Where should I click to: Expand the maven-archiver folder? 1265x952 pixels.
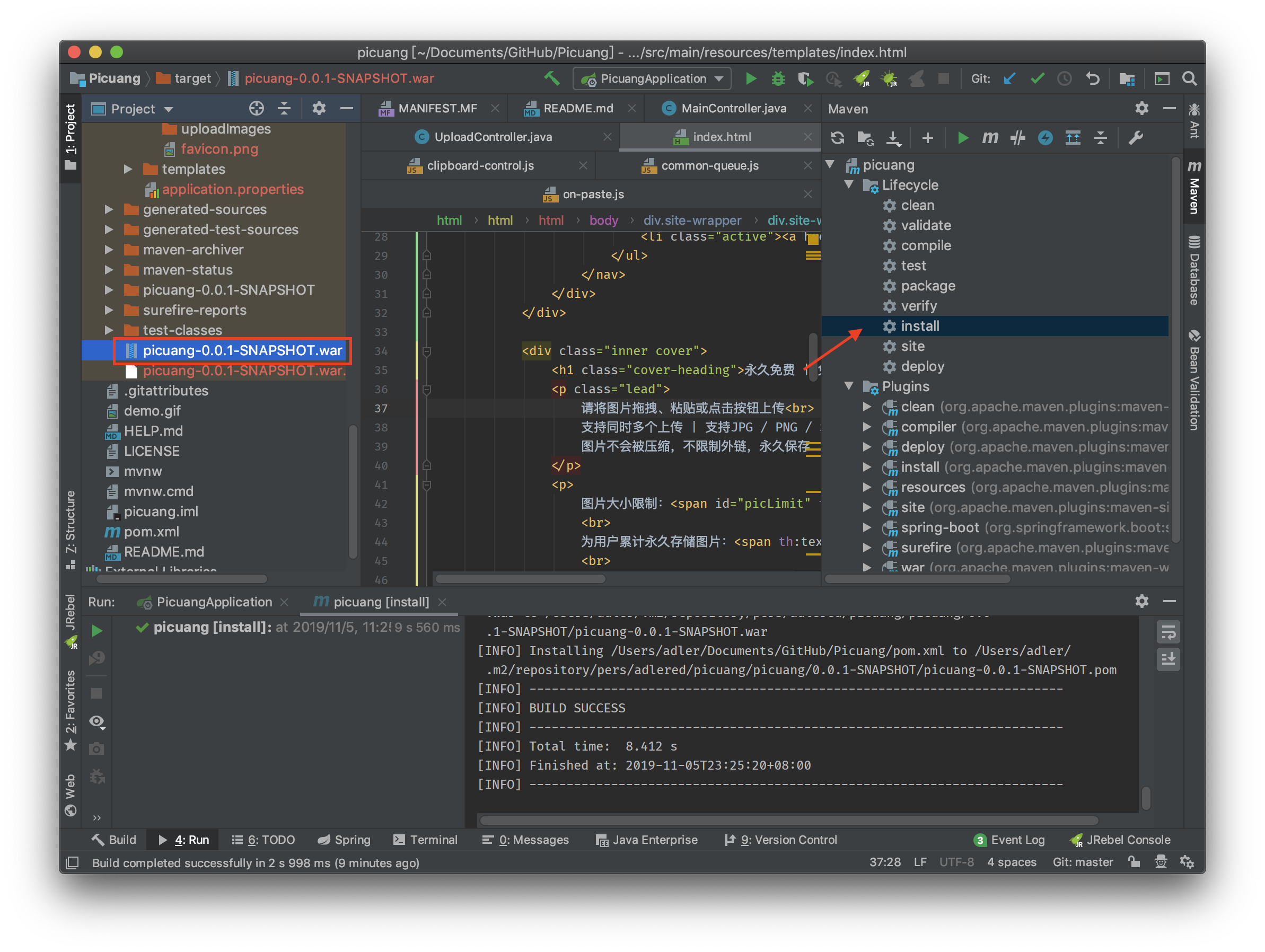click(109, 250)
